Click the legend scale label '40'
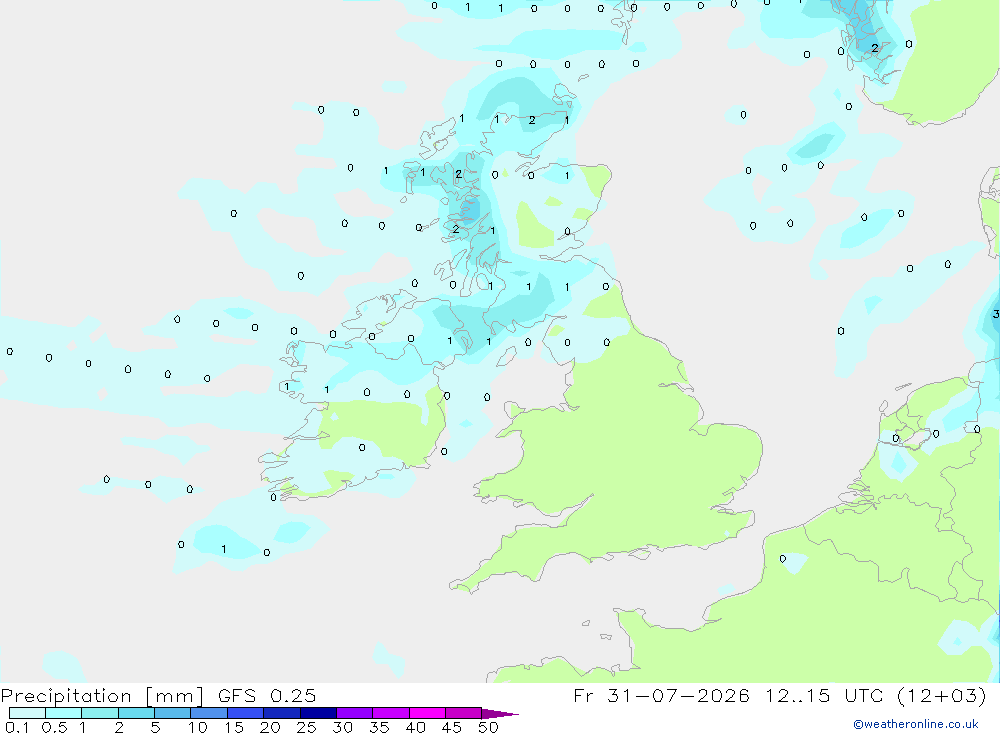 [415, 727]
